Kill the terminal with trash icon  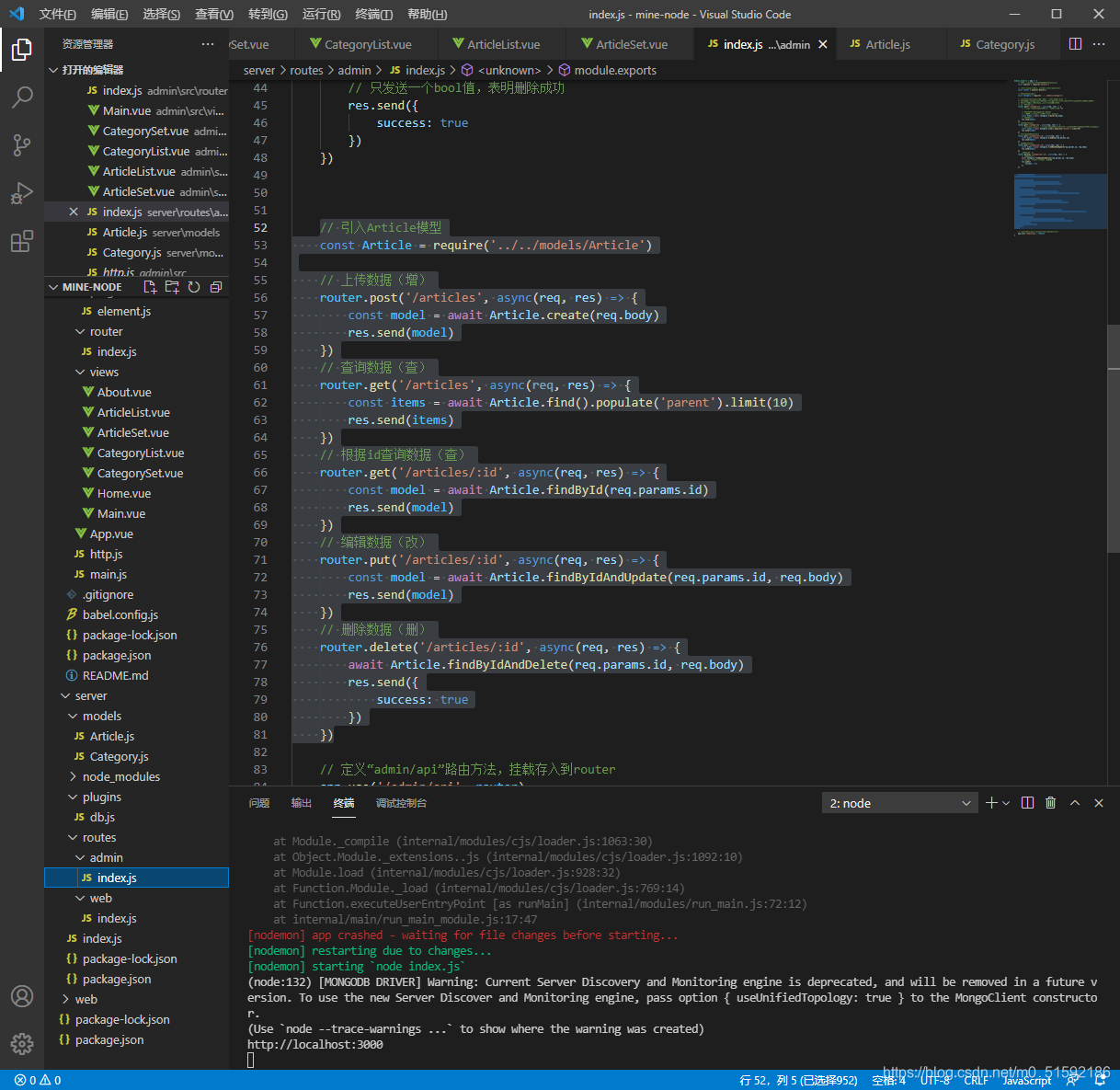point(1051,803)
